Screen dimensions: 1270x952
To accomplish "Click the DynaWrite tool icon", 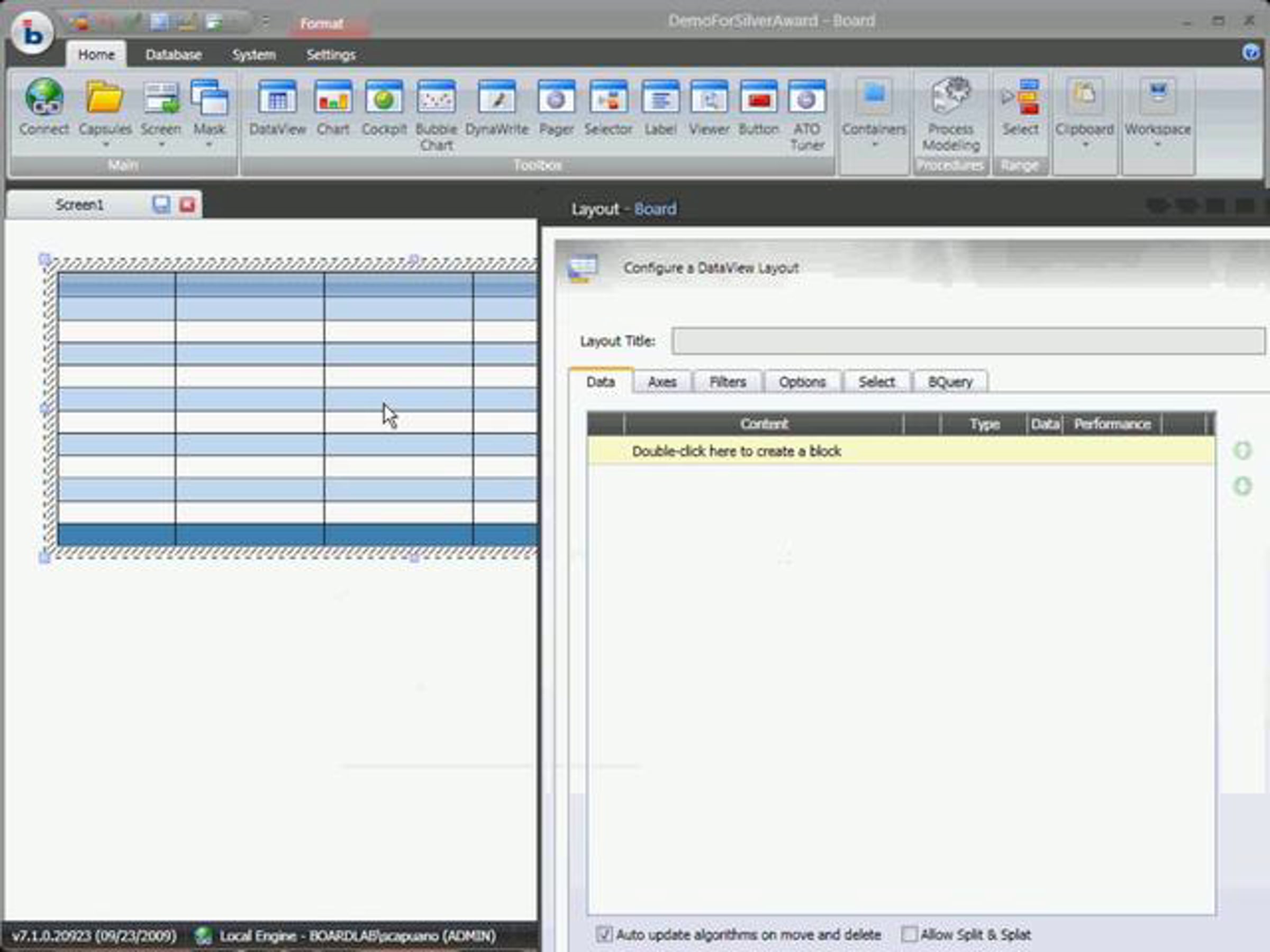I will click(497, 98).
